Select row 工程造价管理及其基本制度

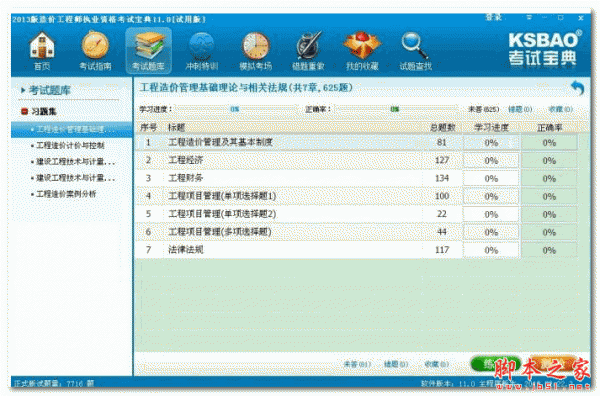[x=357, y=143]
